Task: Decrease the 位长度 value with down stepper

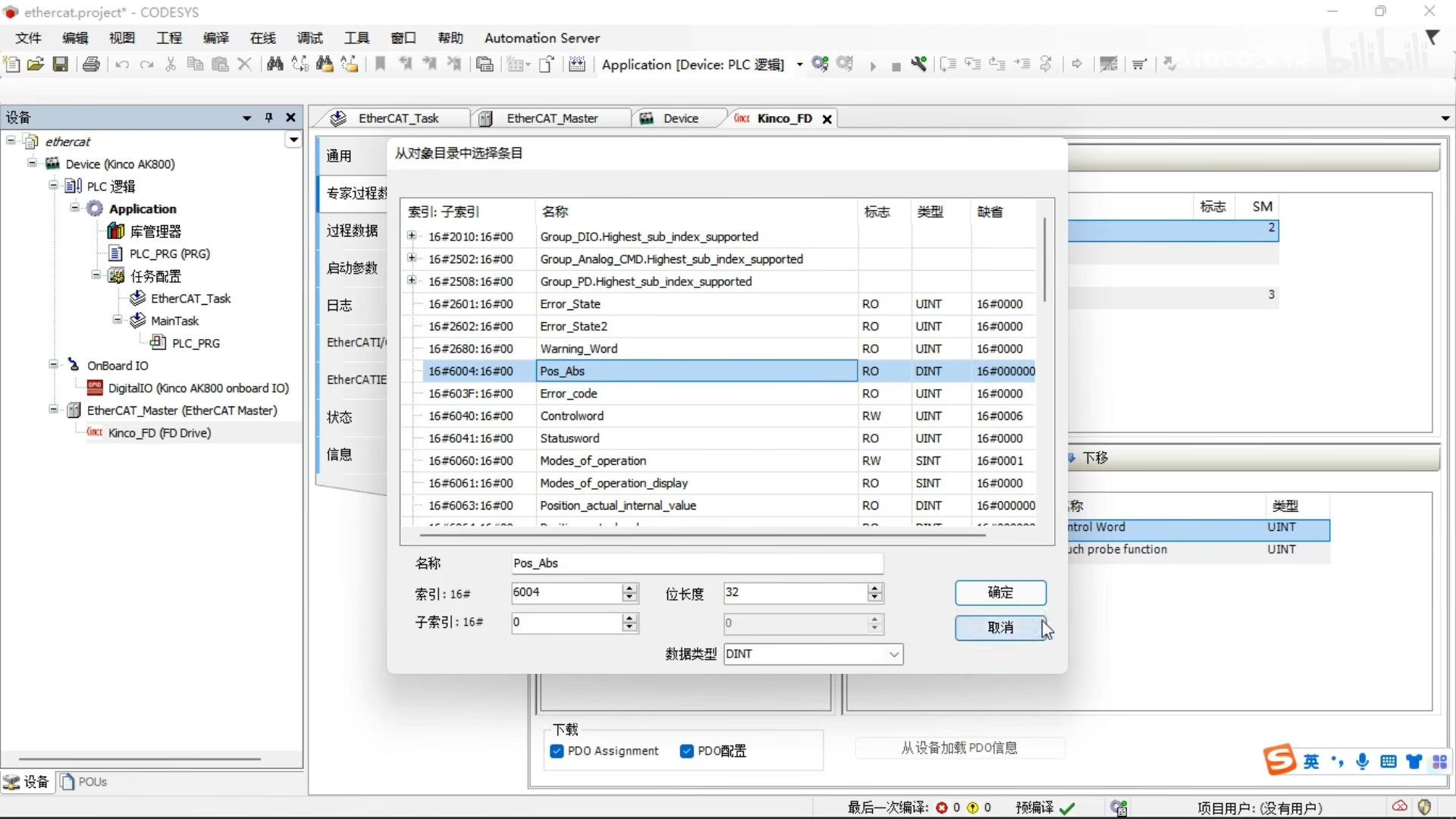Action: 875,598
